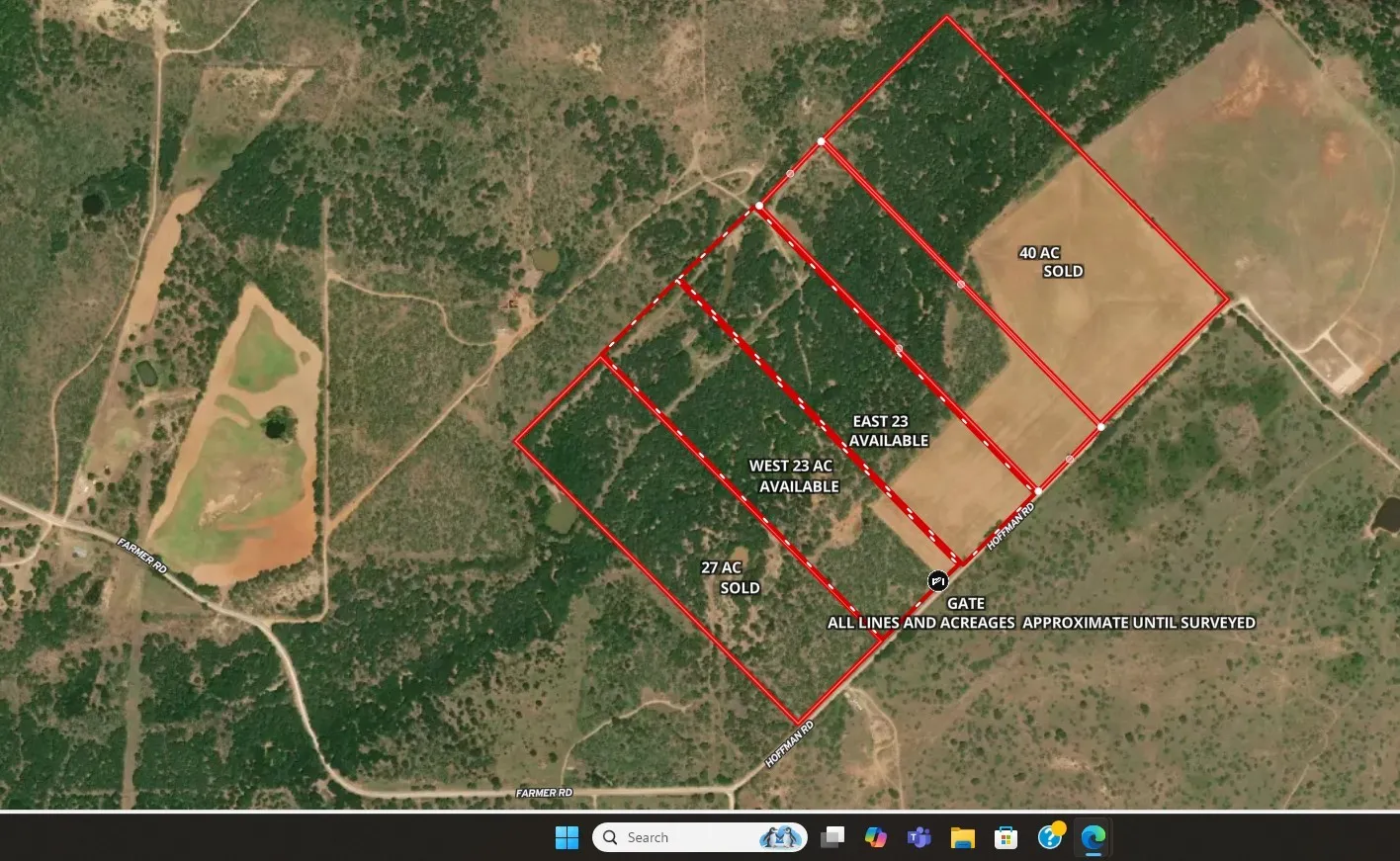Screen dimensions: 1400x861
Task: Click the "GATE" text label
Action: pyautogui.click(x=966, y=603)
